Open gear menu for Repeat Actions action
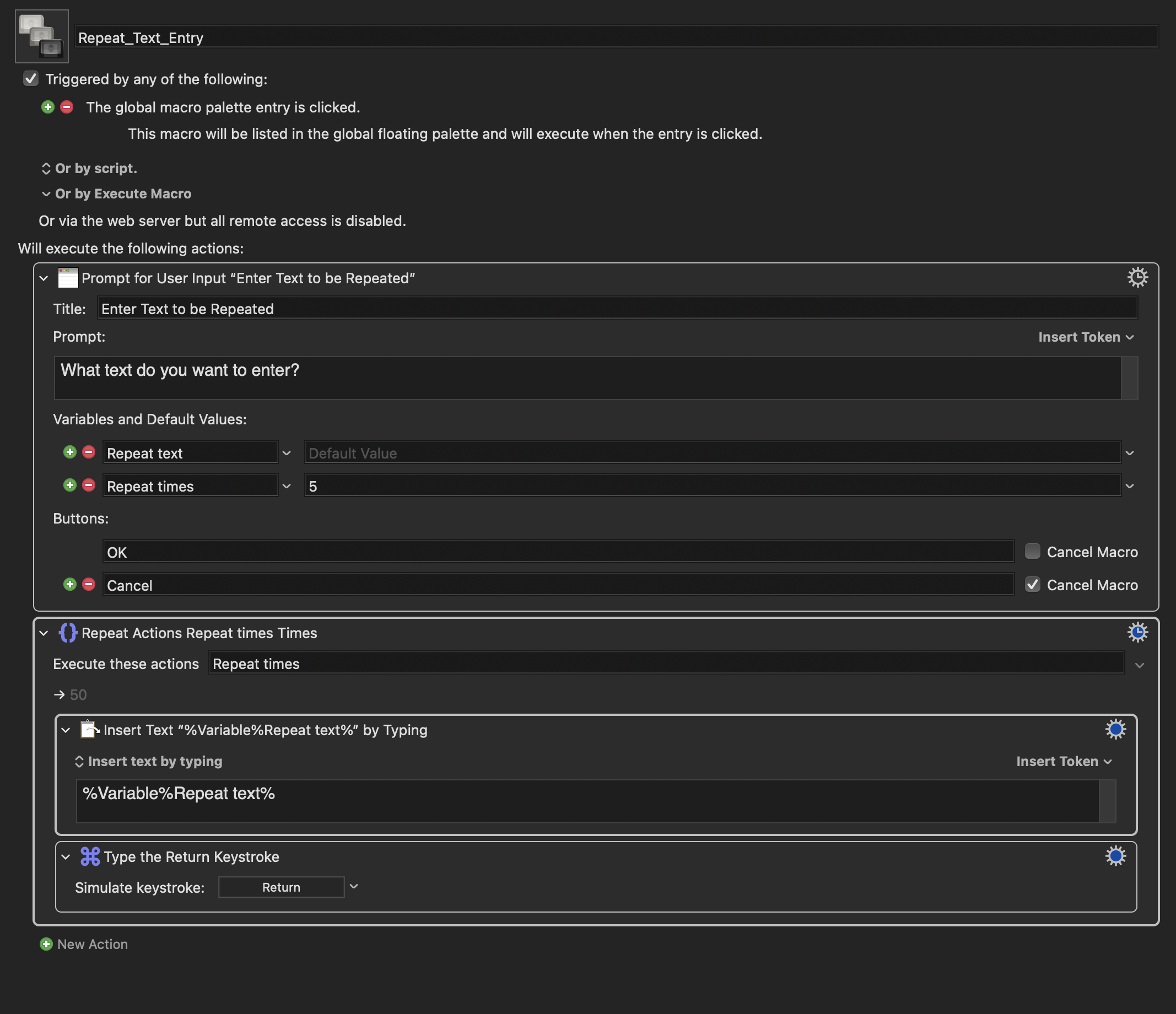This screenshot has height=1014, width=1176. click(x=1137, y=632)
